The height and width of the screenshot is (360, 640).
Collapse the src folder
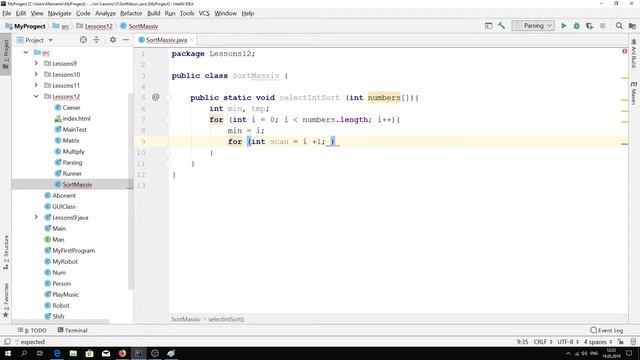click(x=26, y=53)
